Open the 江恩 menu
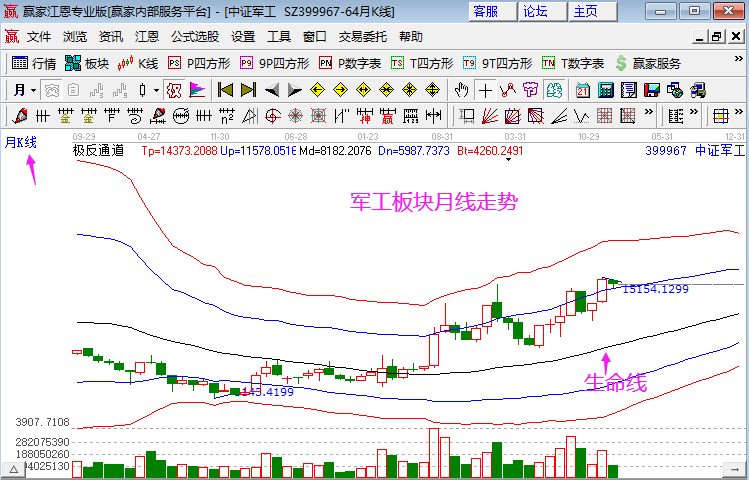This screenshot has height=480, width=749. tap(147, 37)
